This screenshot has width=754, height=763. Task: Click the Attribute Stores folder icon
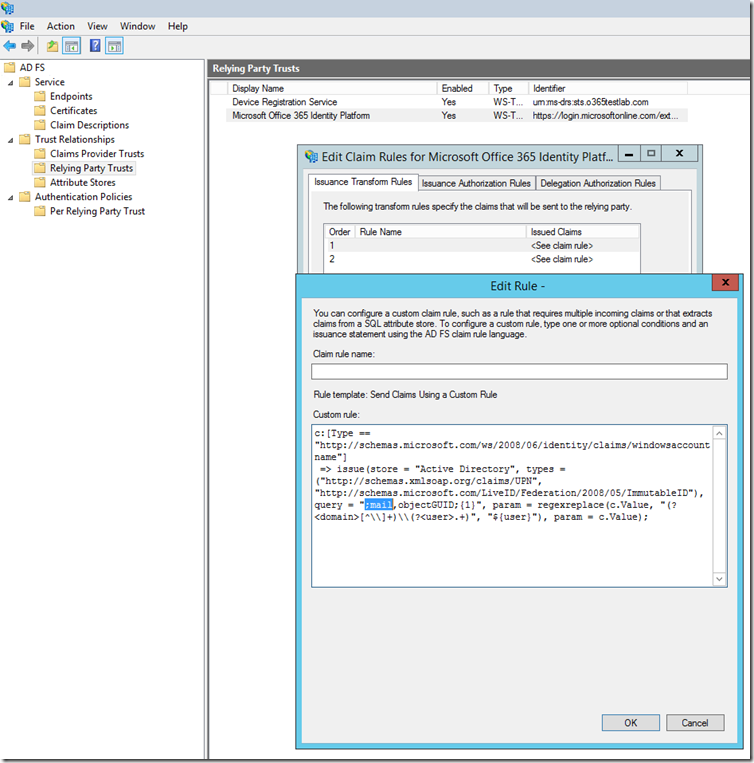tap(40, 182)
